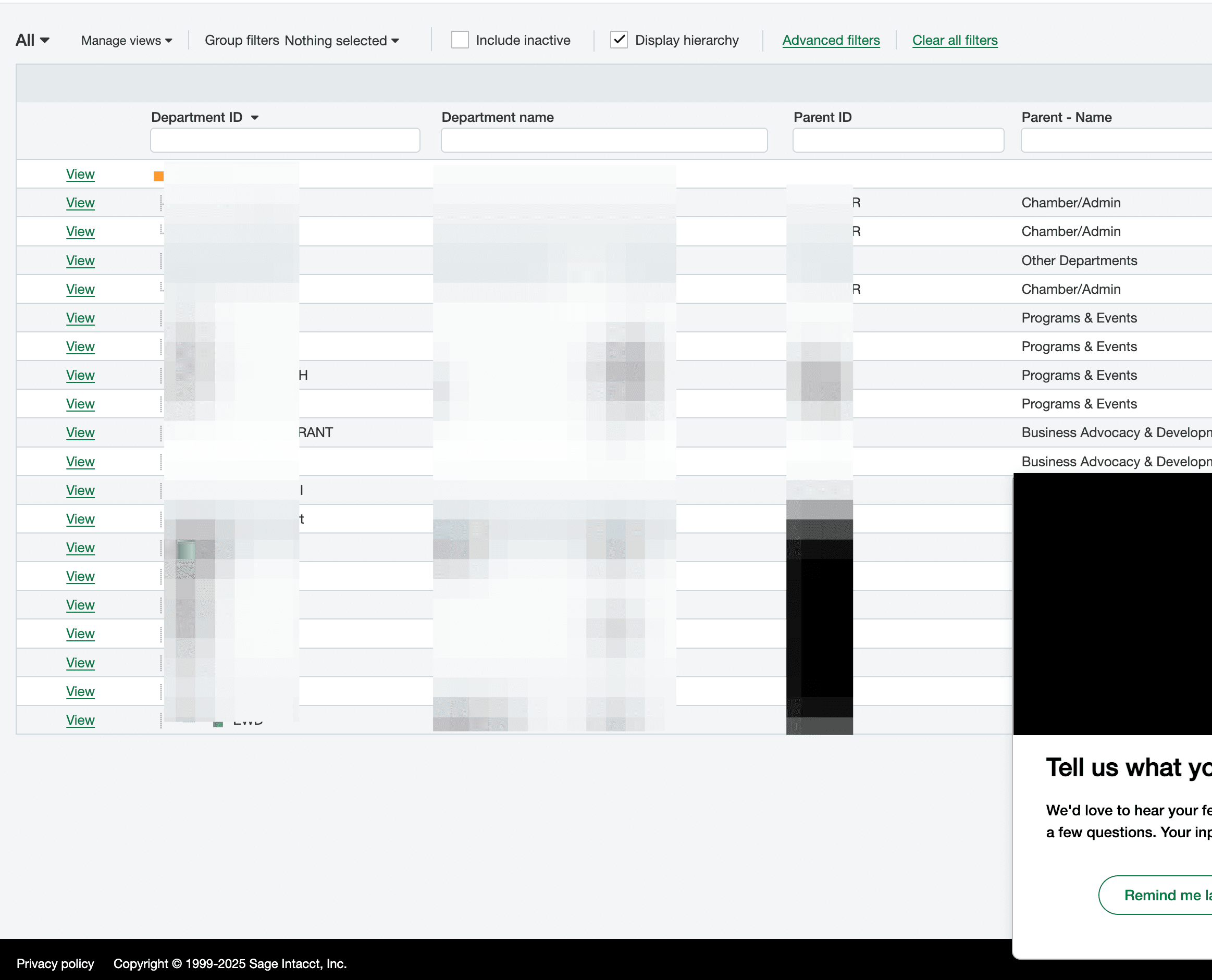1212x980 pixels.
Task: Open Advanced filters
Action: tap(831, 40)
